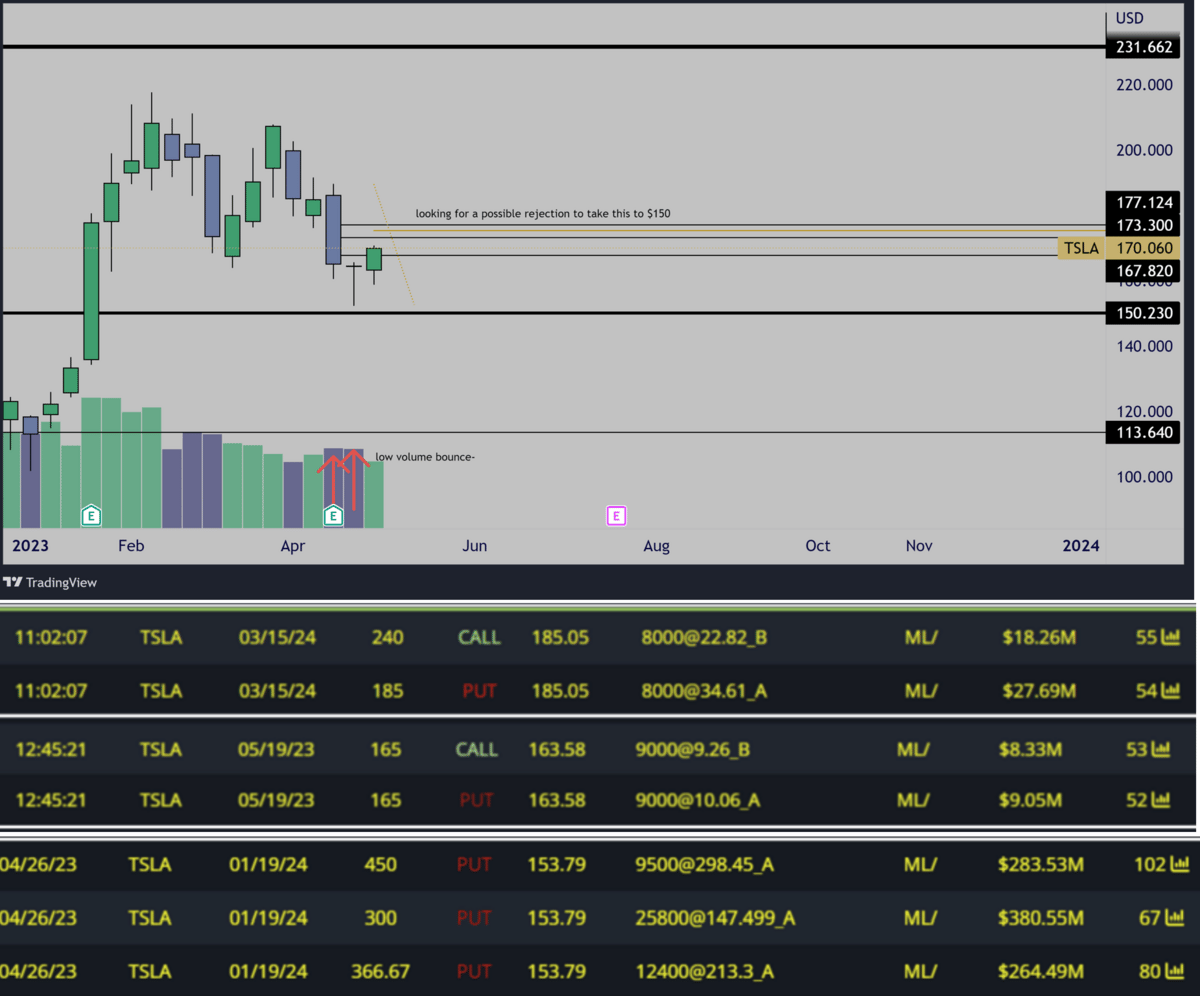Click the 9500@298.45_A order cell

(705, 864)
